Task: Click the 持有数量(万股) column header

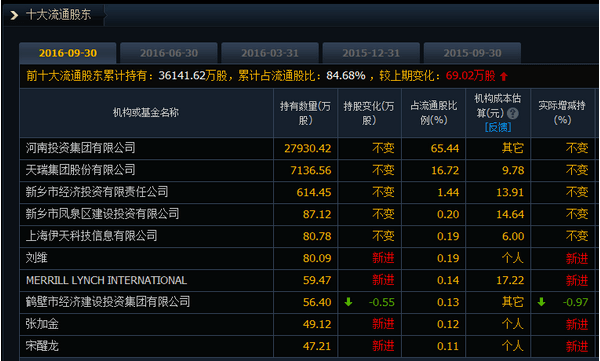Action: [305, 113]
